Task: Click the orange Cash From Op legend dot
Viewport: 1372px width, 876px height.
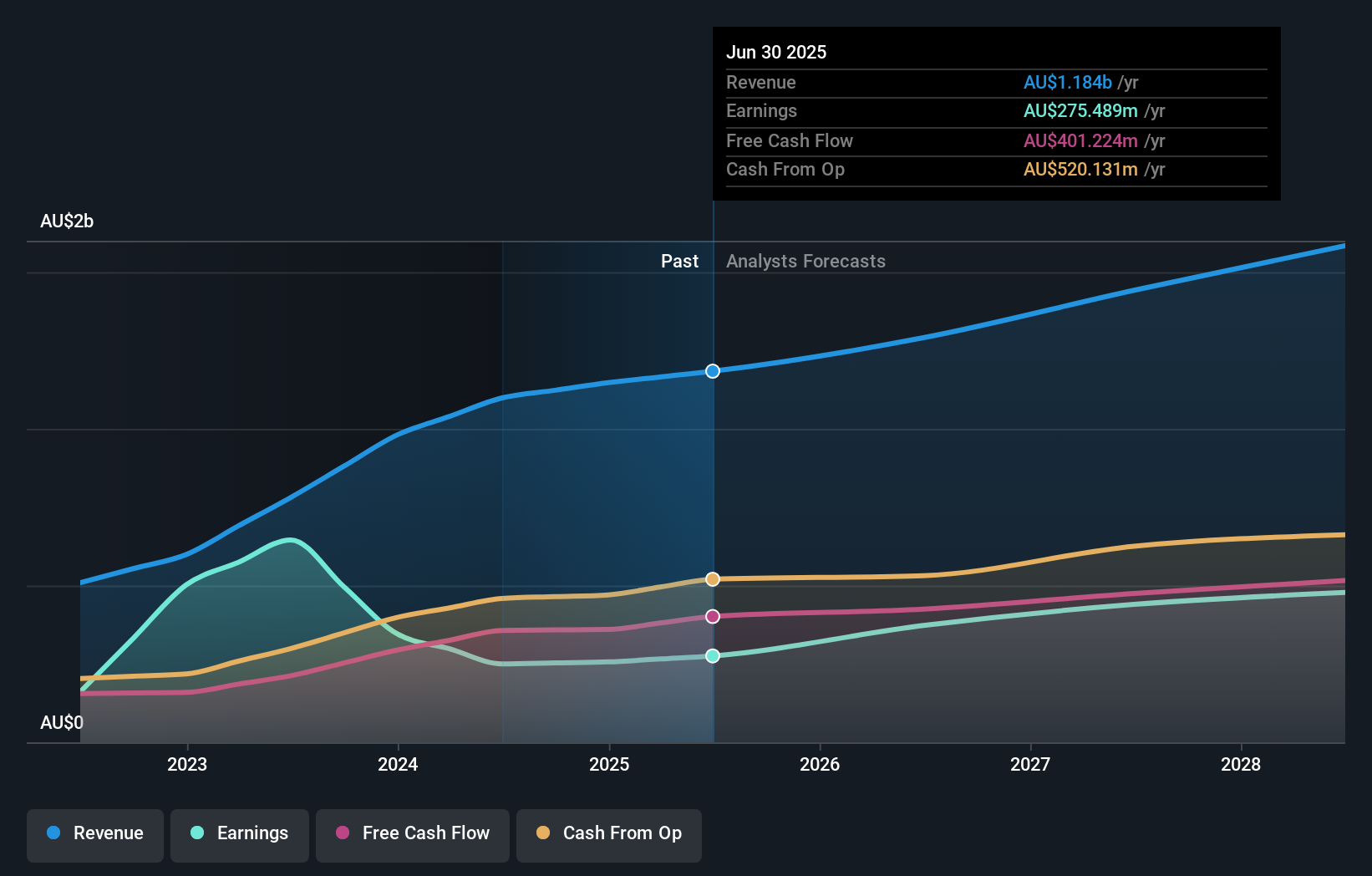Action: (543, 833)
